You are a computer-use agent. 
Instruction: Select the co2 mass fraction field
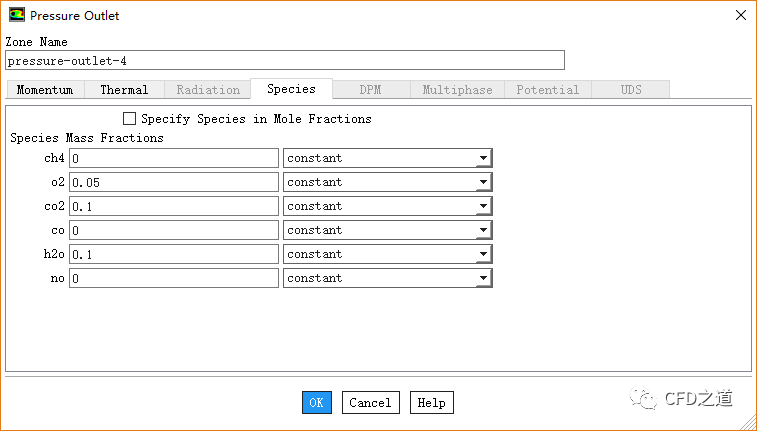point(174,206)
